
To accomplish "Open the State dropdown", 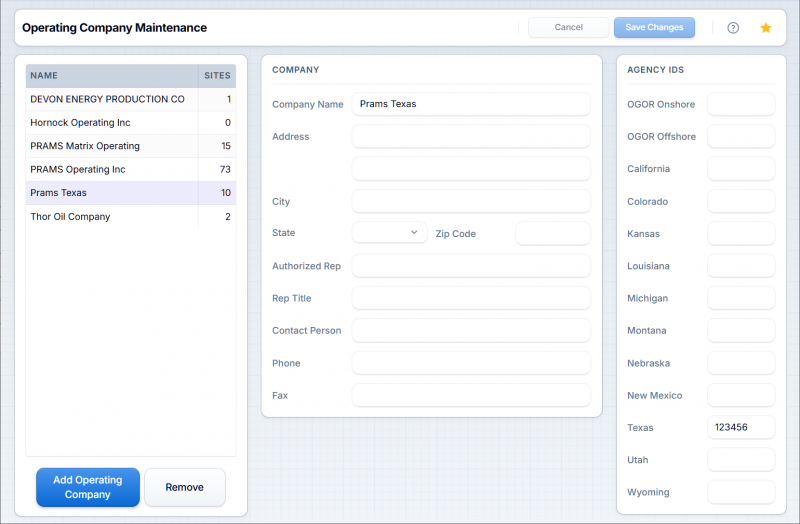I will (389, 233).
